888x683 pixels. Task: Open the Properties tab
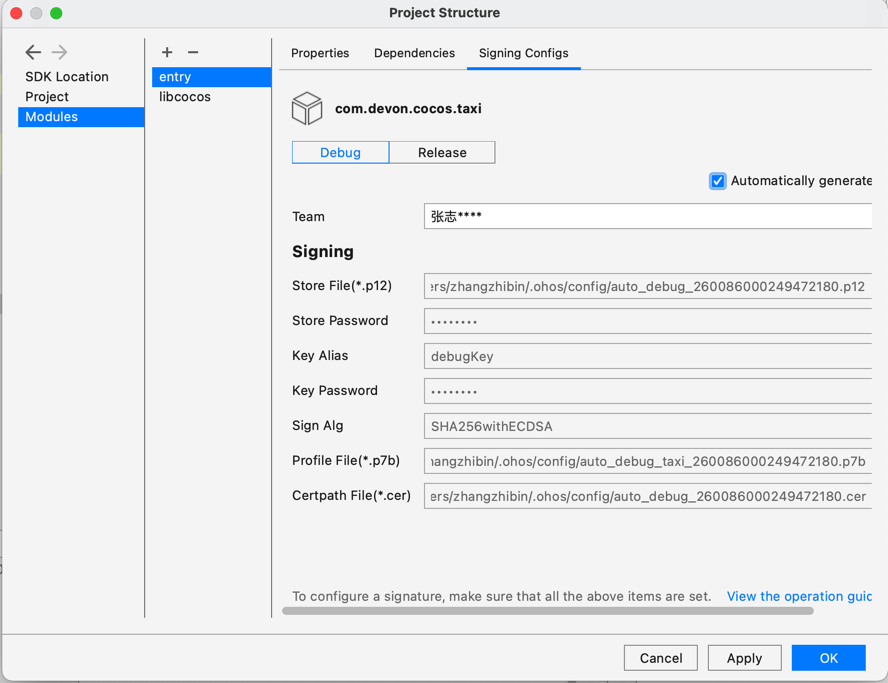click(320, 53)
